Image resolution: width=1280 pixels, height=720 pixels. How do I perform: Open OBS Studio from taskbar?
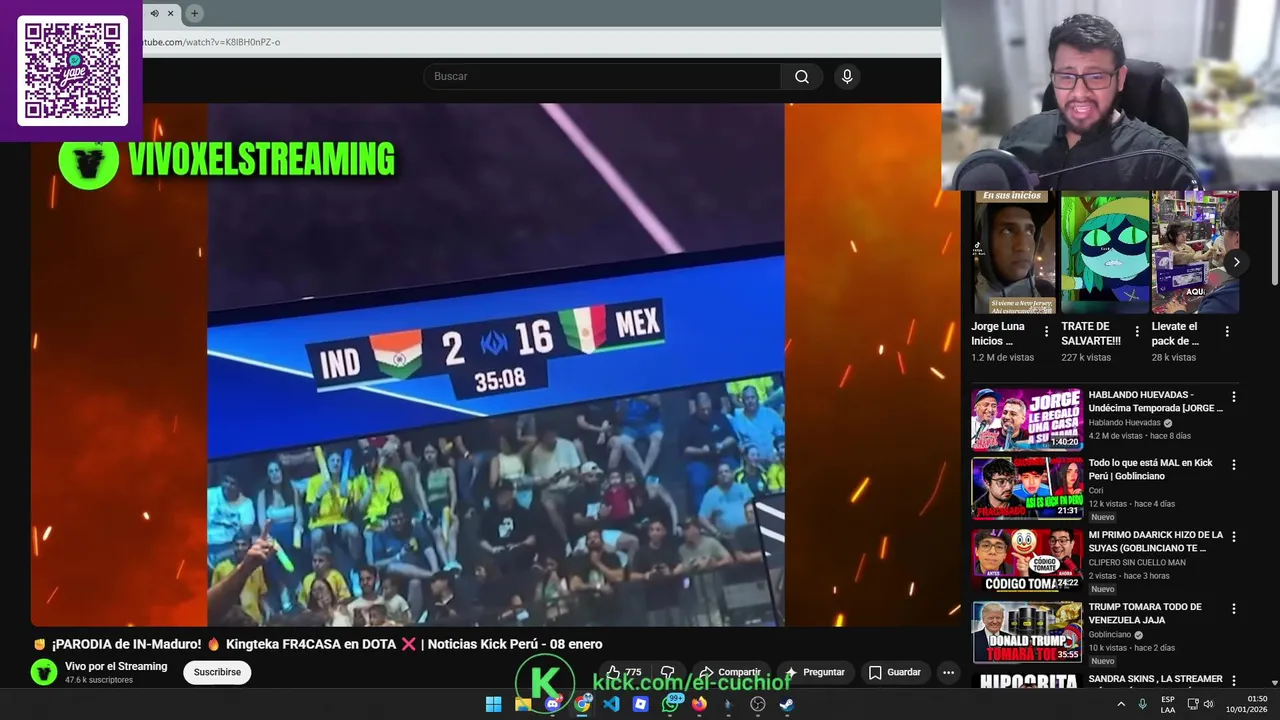(x=758, y=704)
